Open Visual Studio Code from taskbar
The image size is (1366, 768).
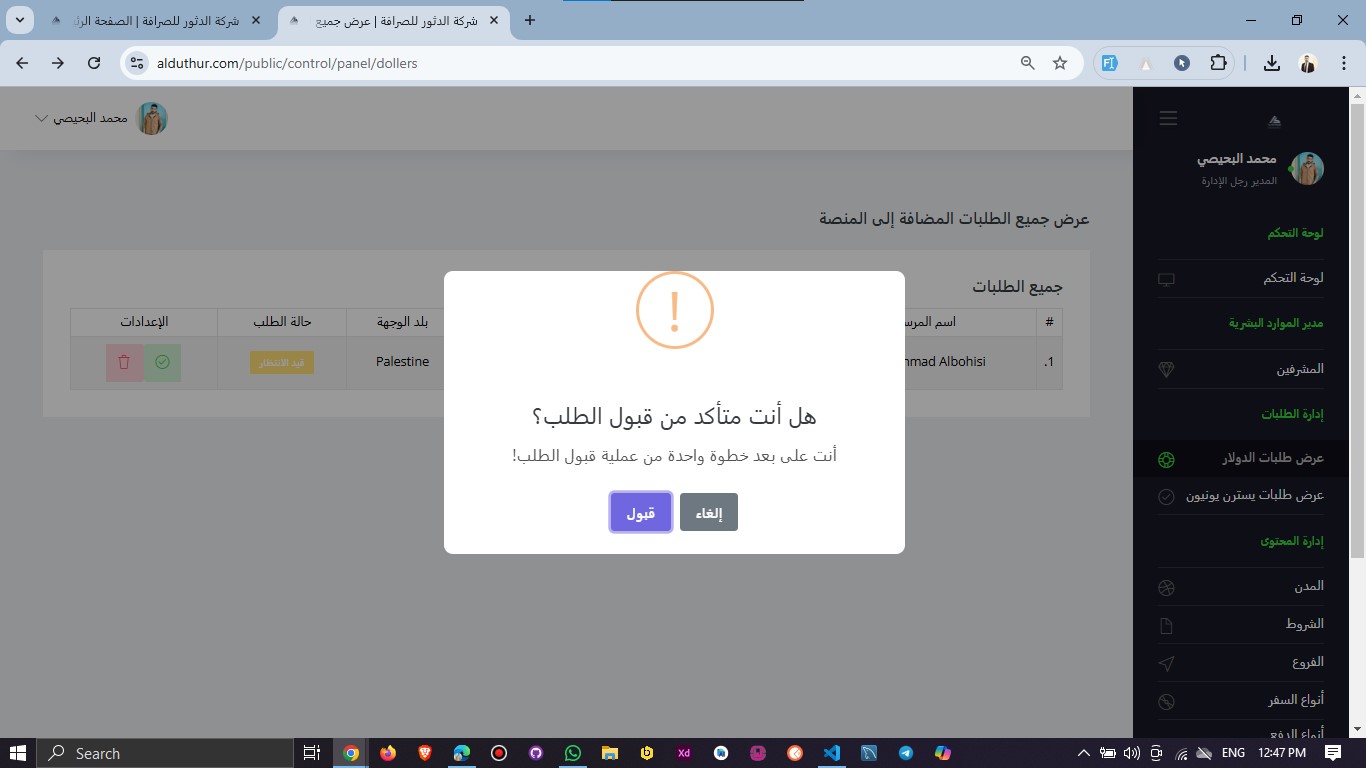(x=831, y=753)
